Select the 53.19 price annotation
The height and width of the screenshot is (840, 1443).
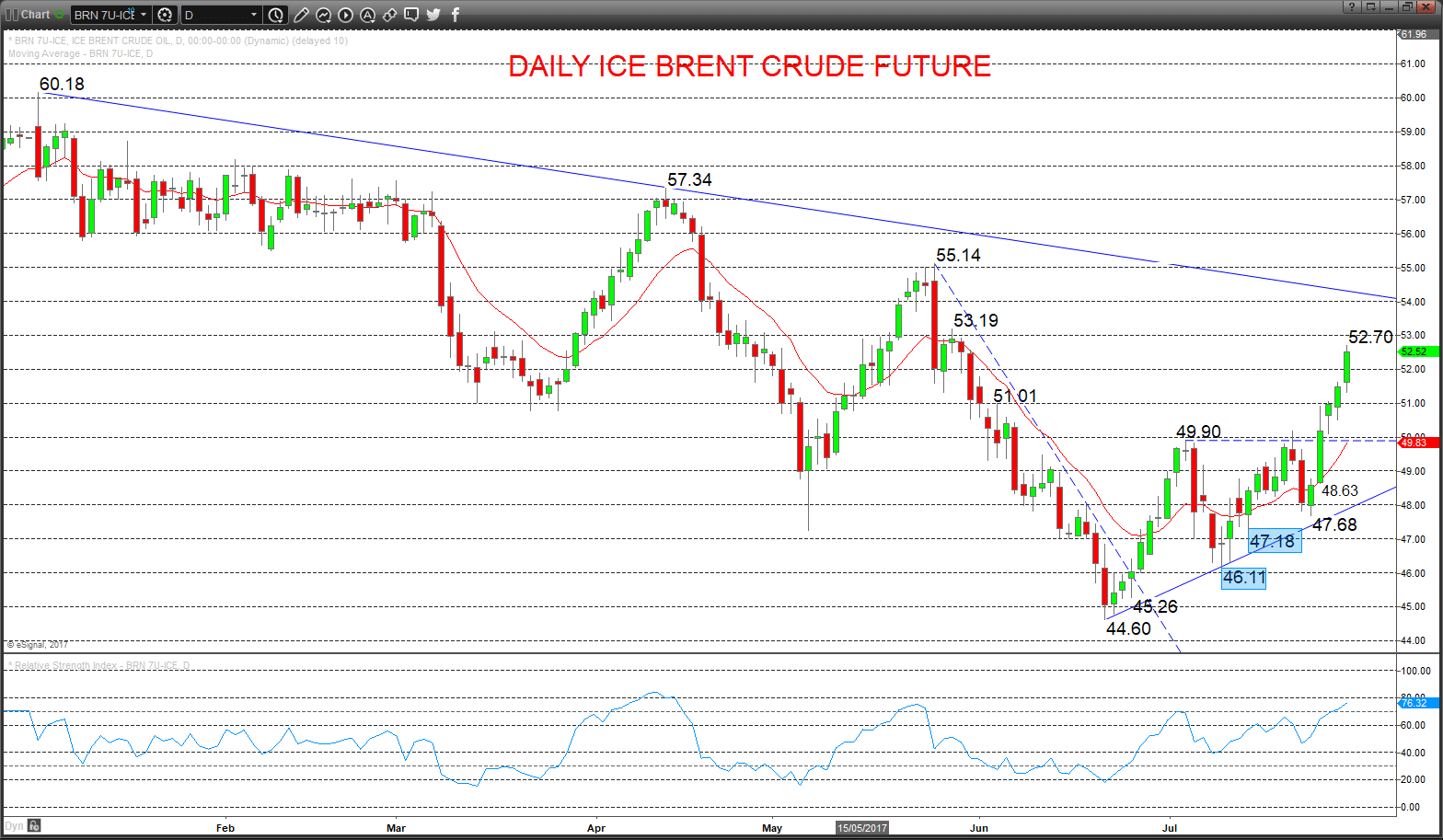coord(975,320)
